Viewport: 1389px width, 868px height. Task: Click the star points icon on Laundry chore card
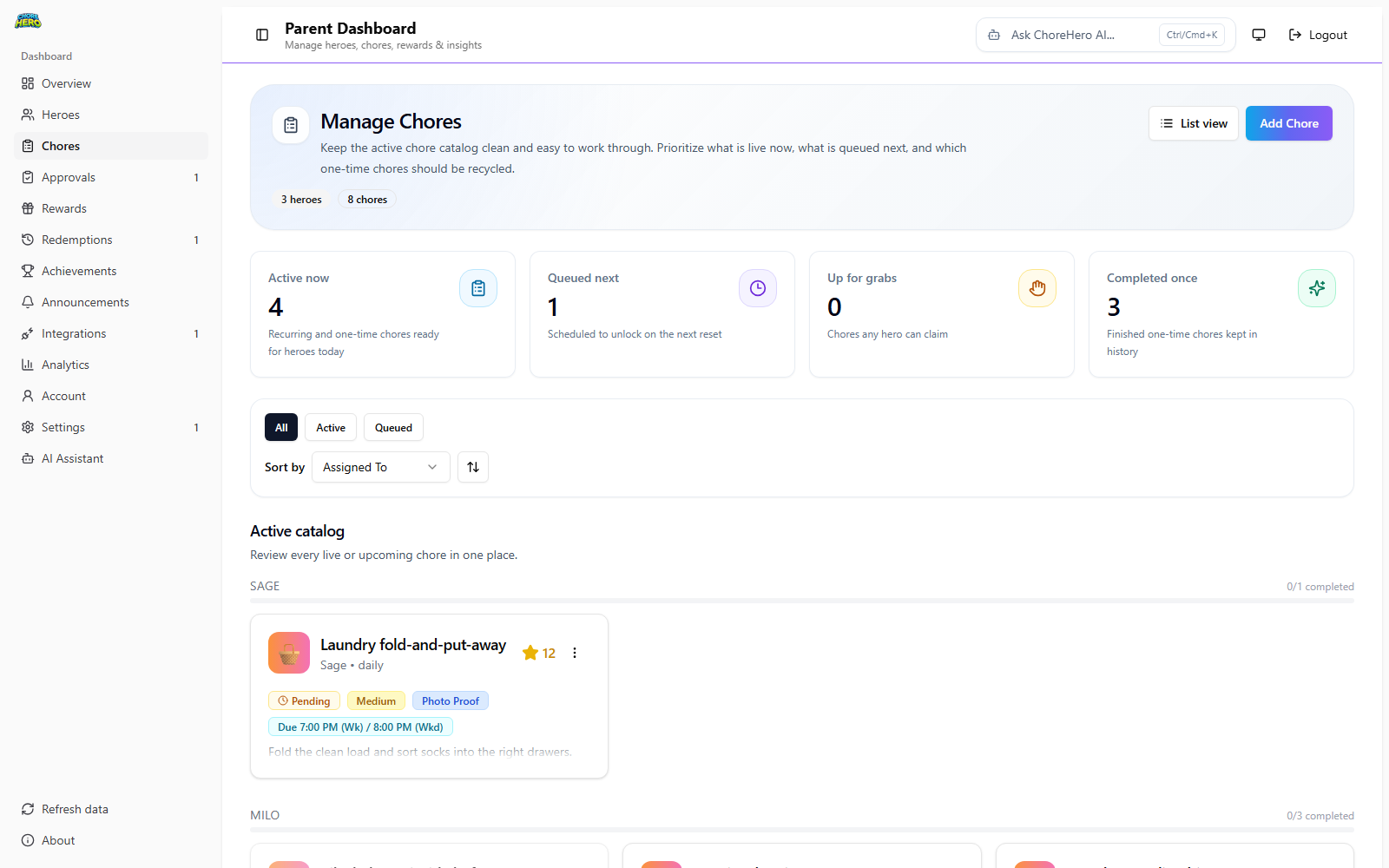point(530,652)
